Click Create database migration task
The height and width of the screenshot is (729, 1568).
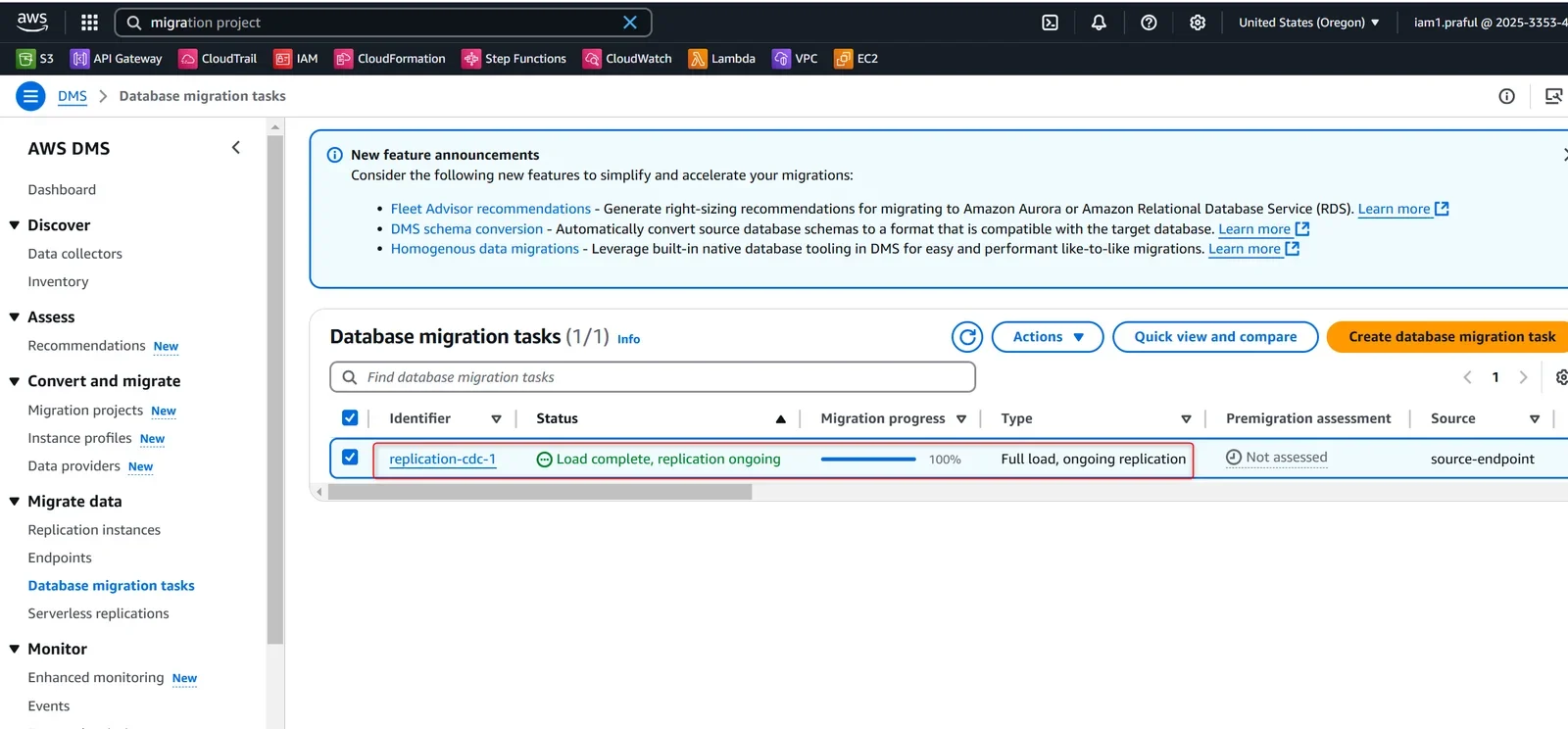1451,337
